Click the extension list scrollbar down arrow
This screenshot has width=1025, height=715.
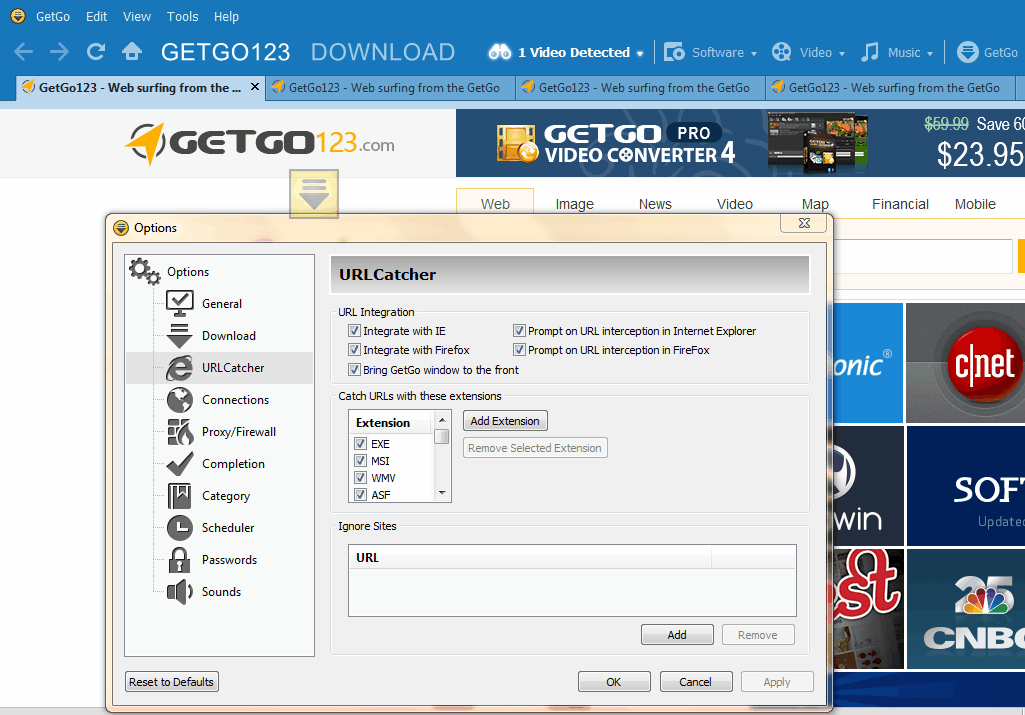pos(442,493)
